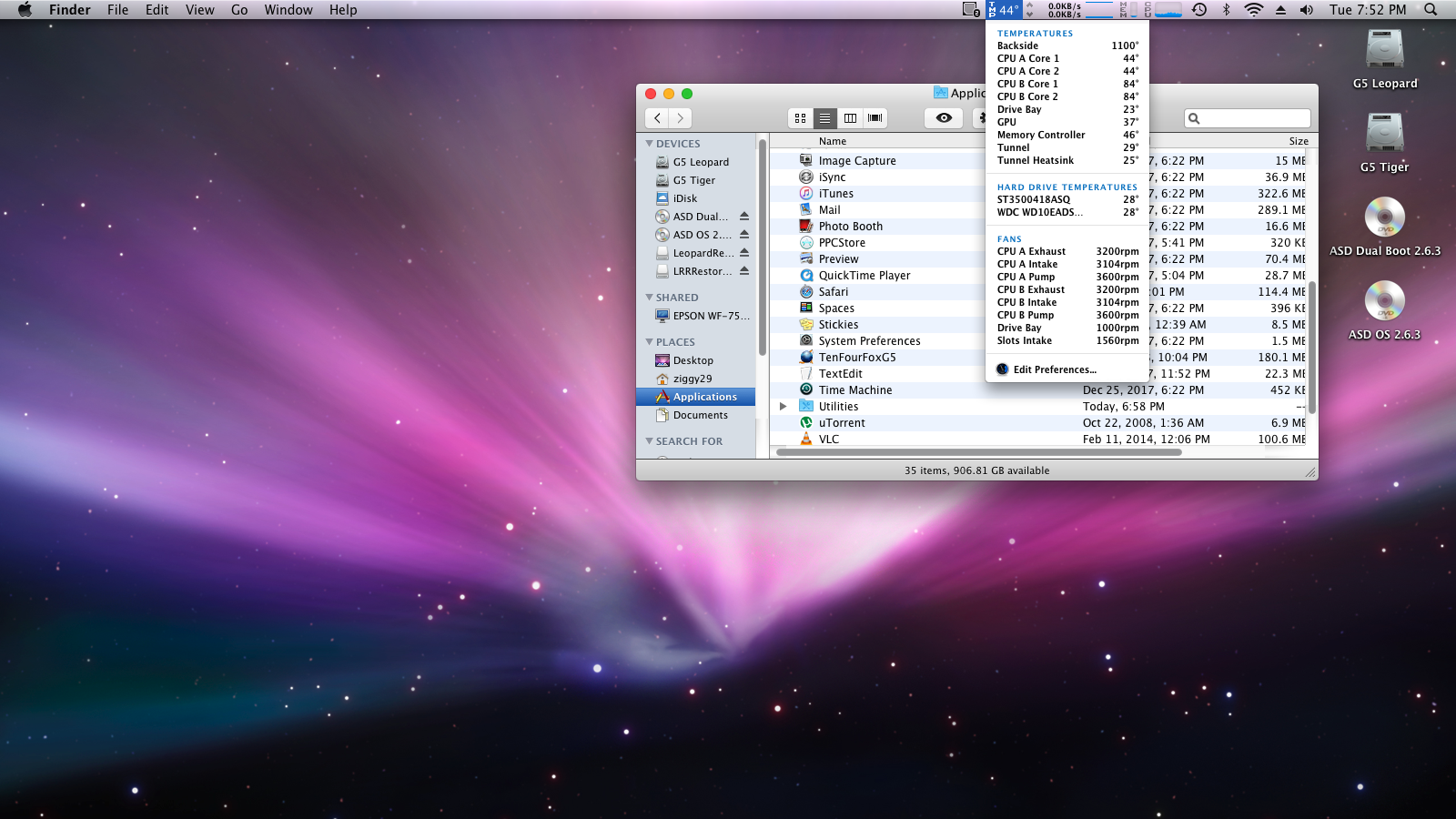Select the Mail app icon
The image size is (1456, 819).
[x=806, y=209]
